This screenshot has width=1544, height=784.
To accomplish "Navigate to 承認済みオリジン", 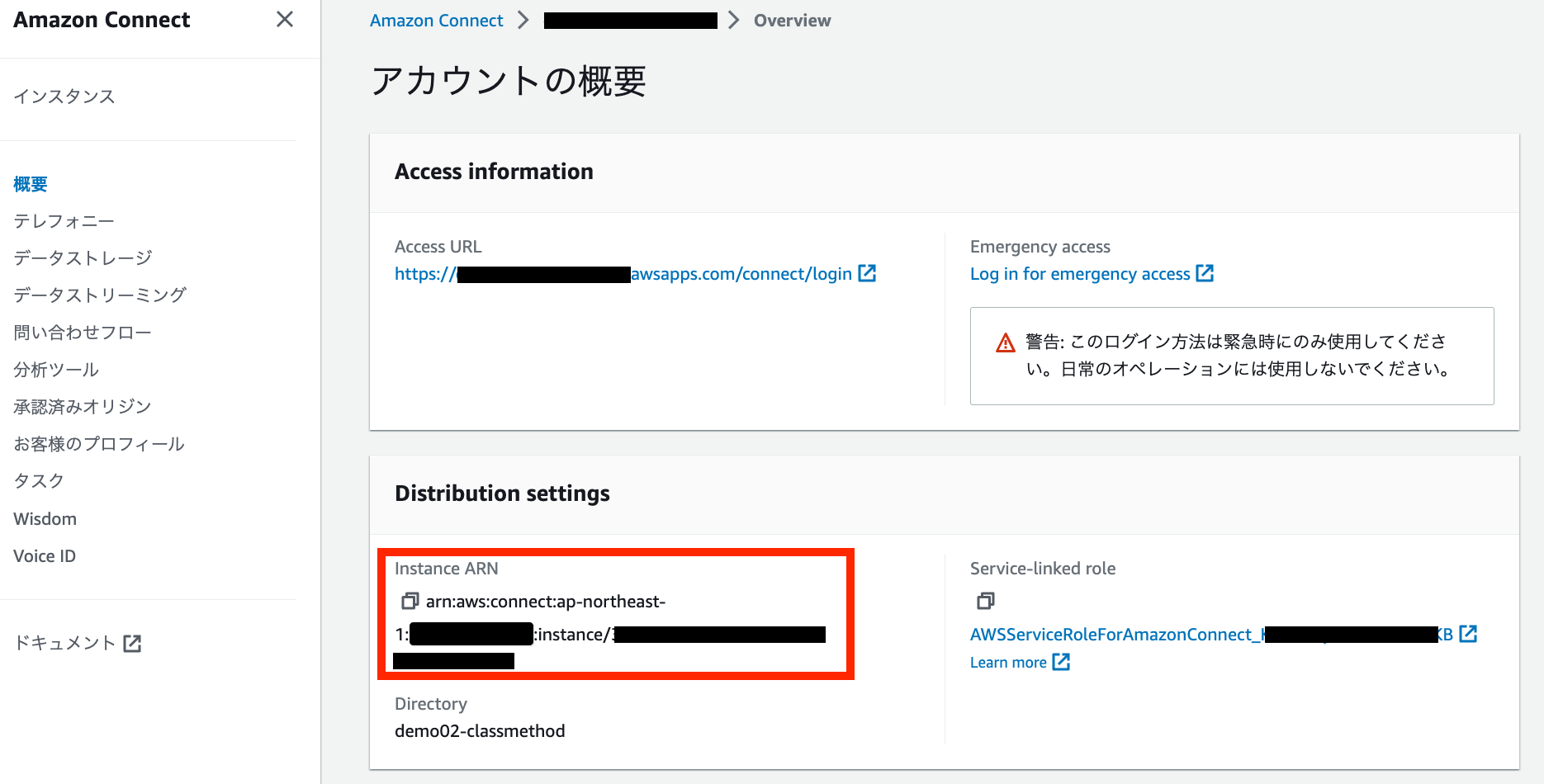I will pos(81,406).
